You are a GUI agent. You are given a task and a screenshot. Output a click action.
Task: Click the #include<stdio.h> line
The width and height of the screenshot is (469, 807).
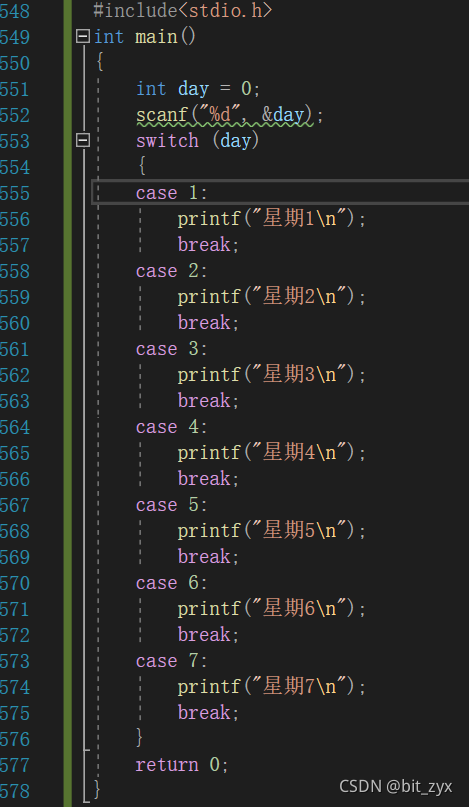point(183,10)
